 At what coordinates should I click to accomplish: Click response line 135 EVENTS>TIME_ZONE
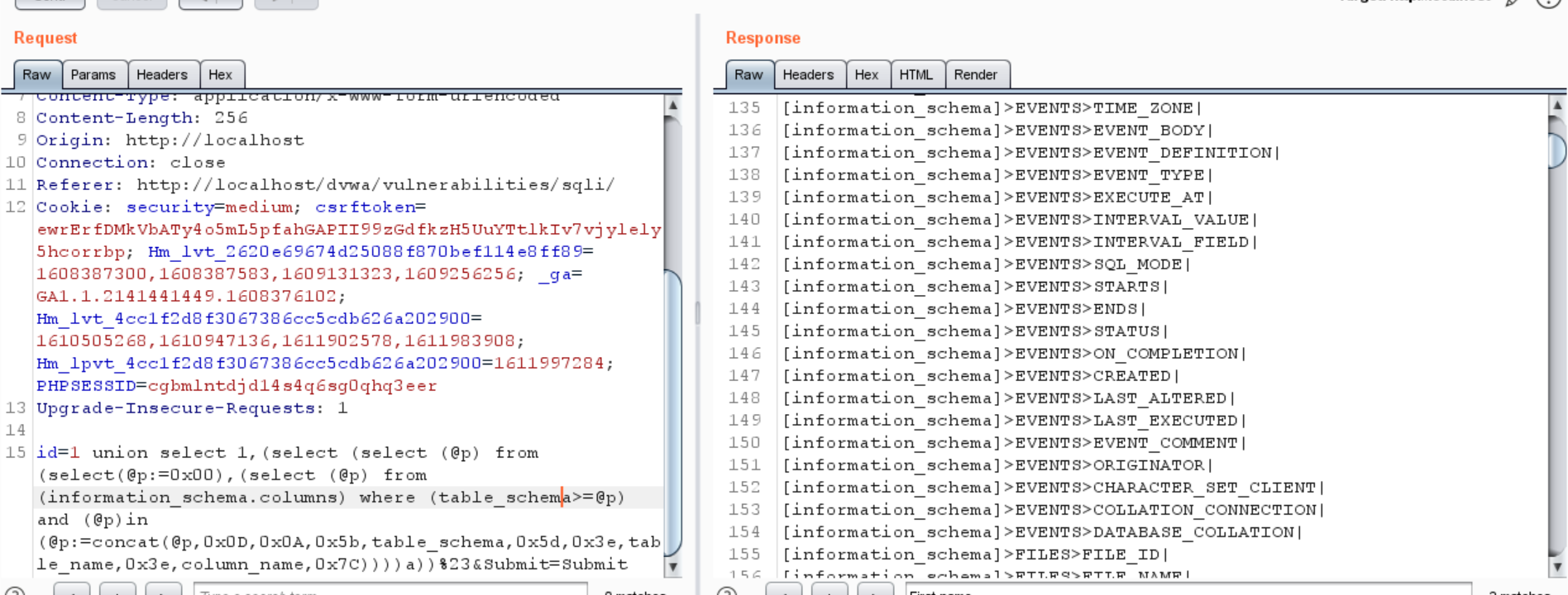coord(992,108)
